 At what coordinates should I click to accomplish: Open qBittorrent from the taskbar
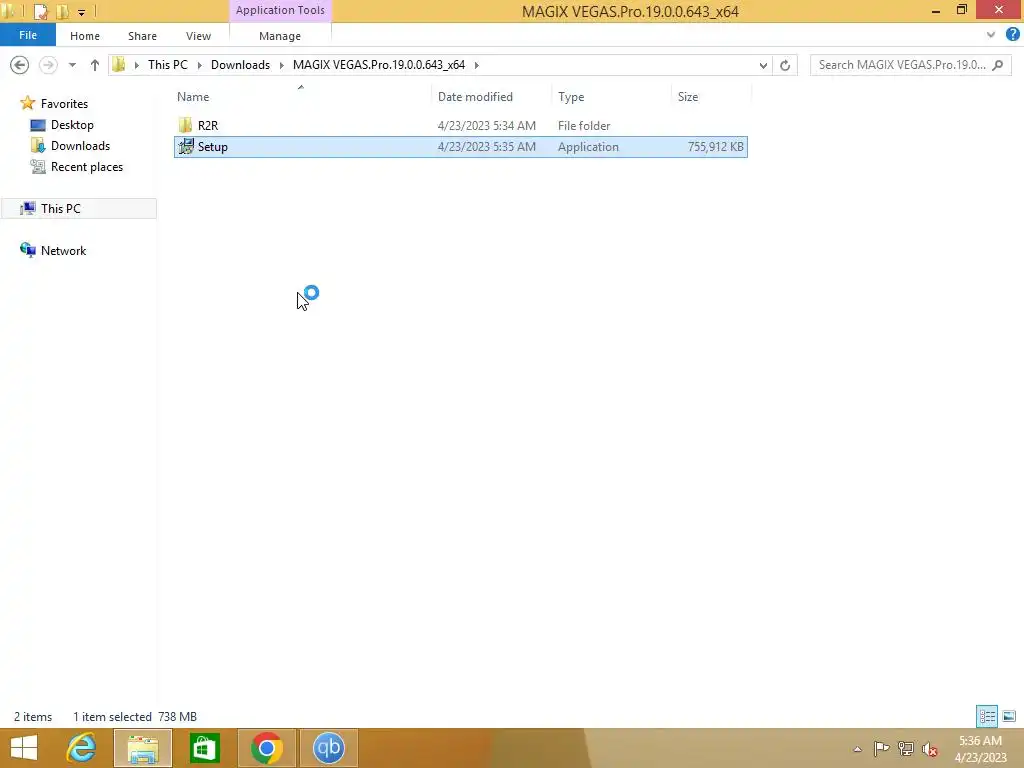coord(328,748)
